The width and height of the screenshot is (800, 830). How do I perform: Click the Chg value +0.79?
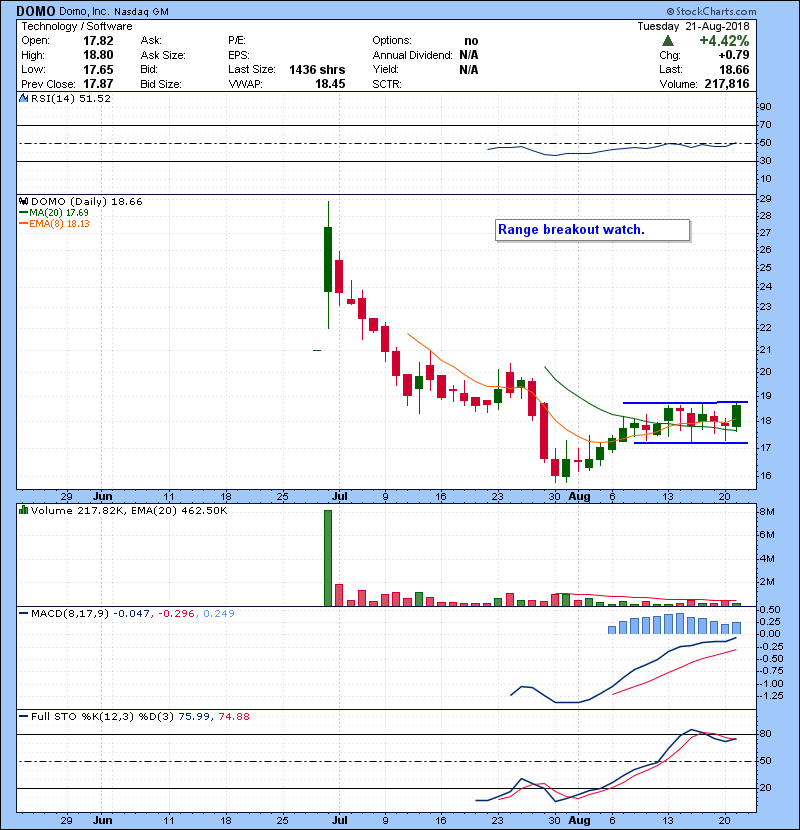point(734,55)
